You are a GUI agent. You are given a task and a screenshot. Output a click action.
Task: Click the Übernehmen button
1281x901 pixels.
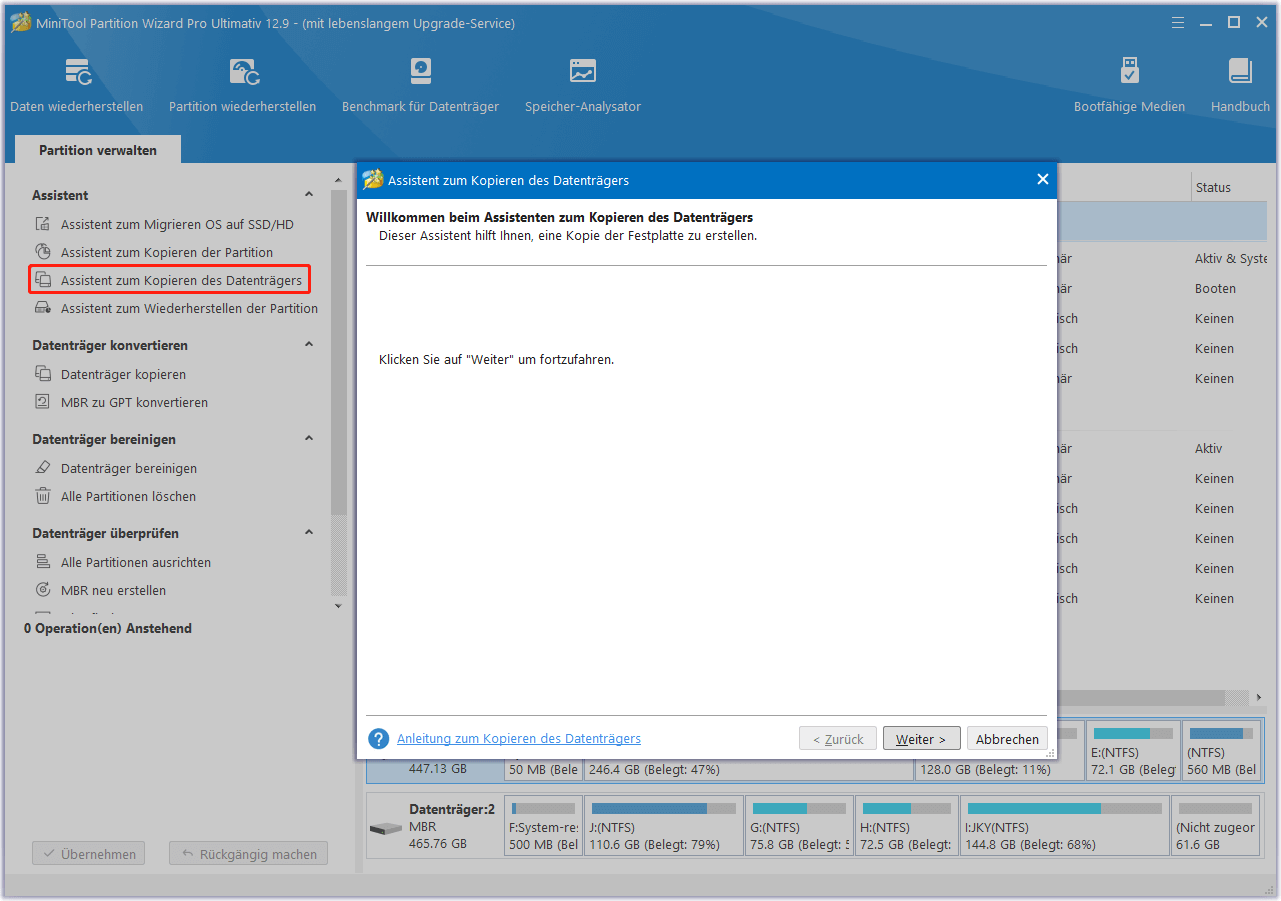tap(88, 854)
